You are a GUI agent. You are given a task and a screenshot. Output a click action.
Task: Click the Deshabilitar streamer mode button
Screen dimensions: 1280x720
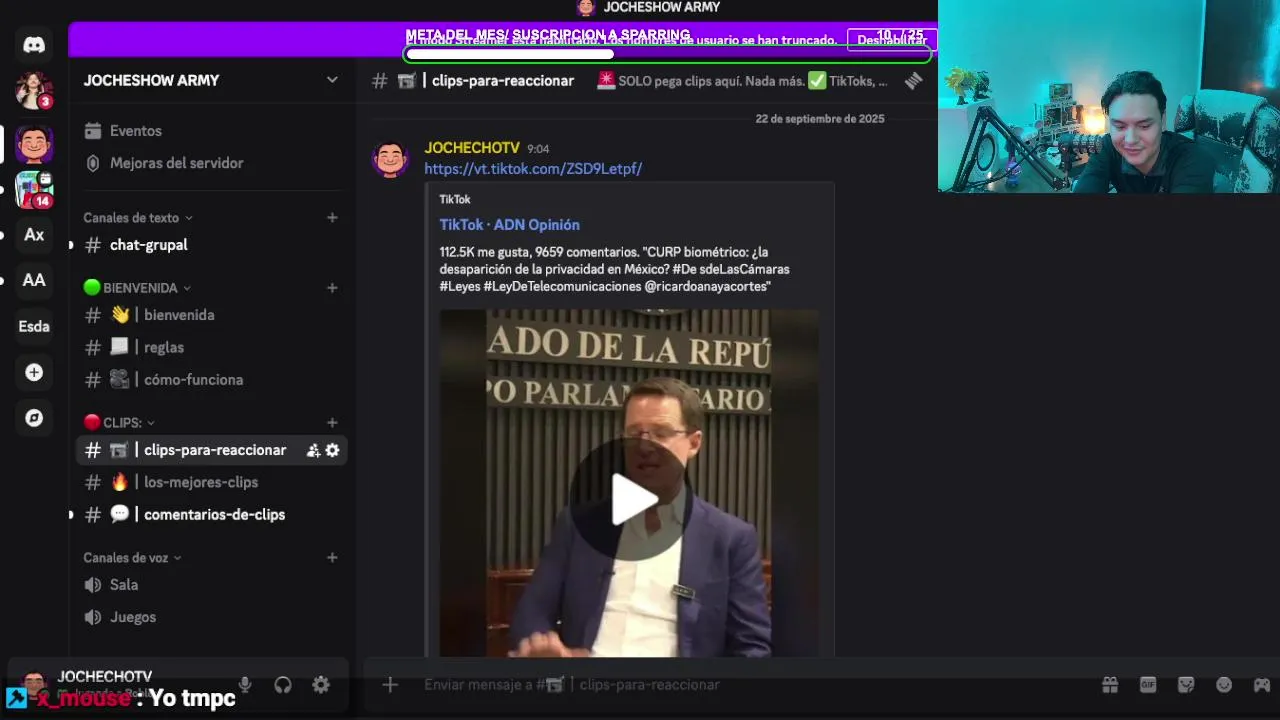(x=890, y=40)
